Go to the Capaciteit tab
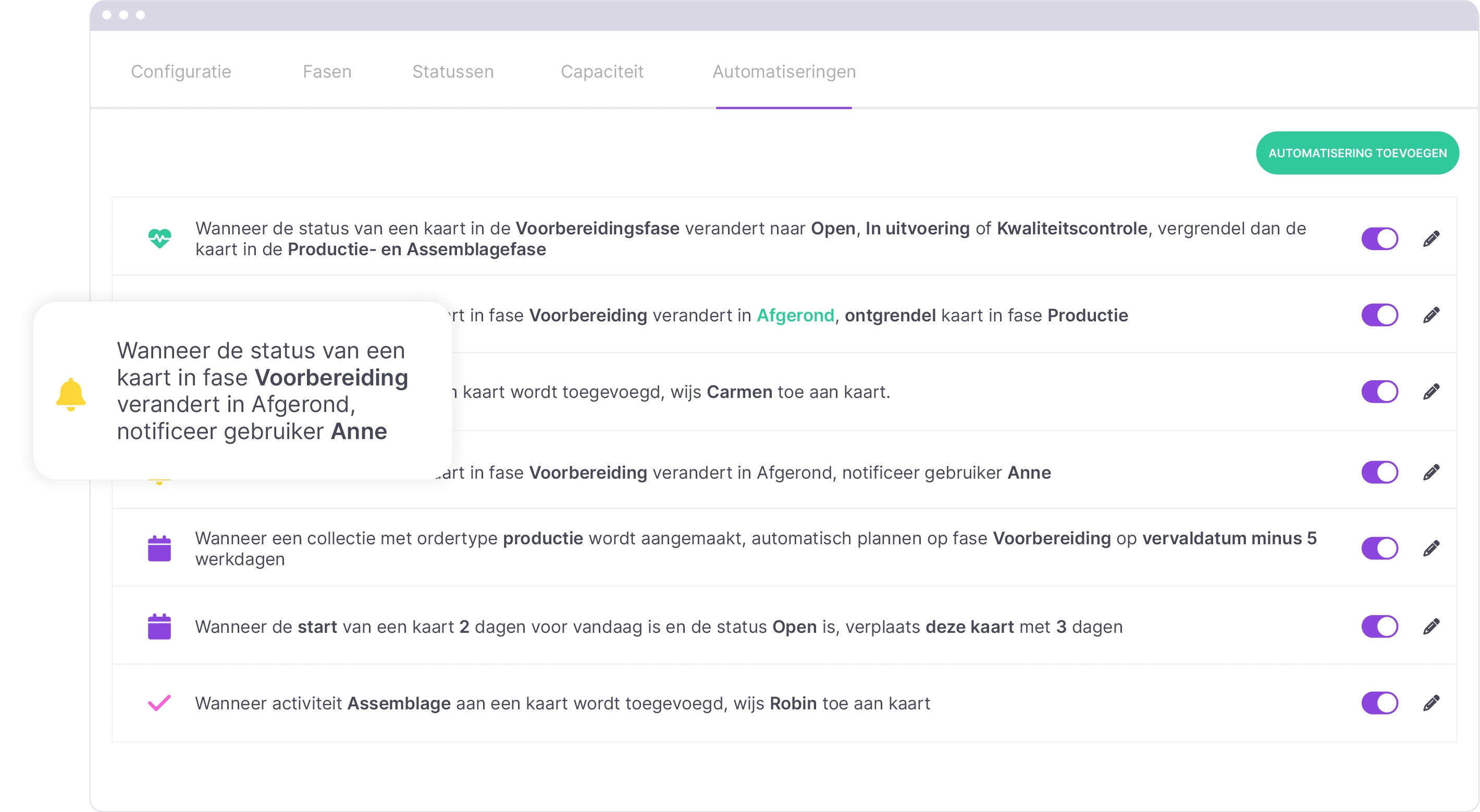 coord(601,71)
